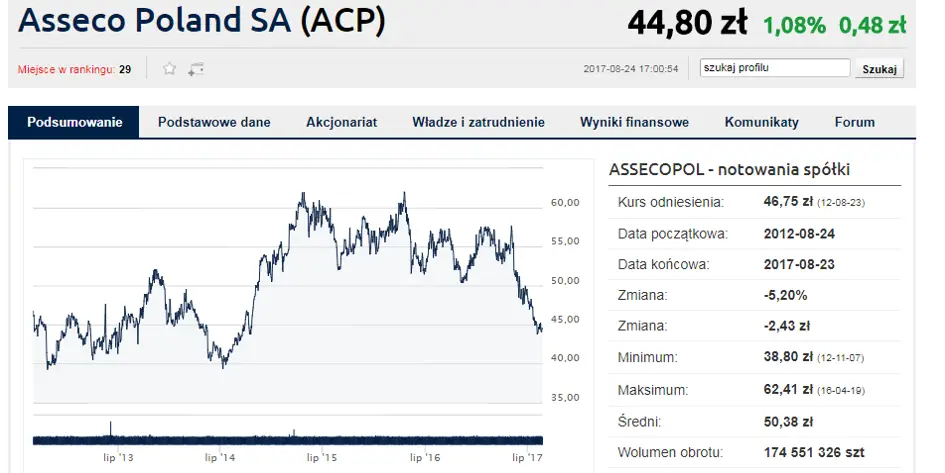Screen dimensions: 945x473
Task: Open the Podsumowanie tab
Action: (x=75, y=123)
